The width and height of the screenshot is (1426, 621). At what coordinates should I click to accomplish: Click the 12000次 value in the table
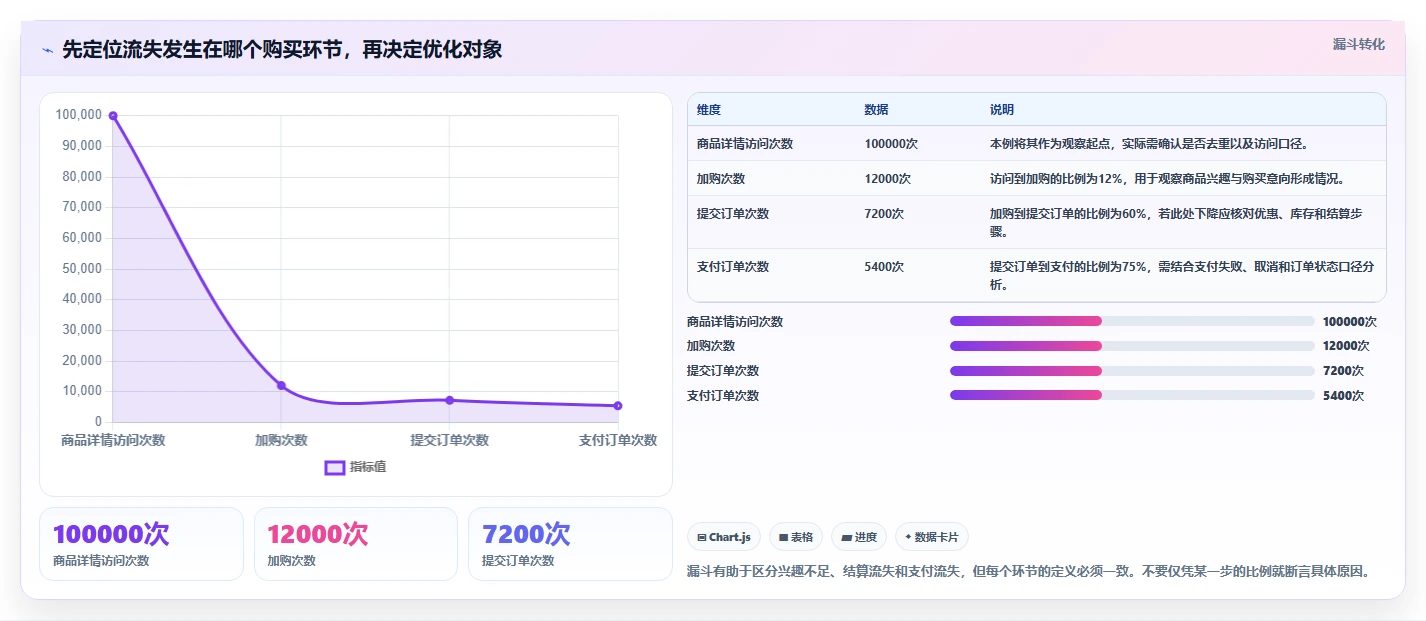[x=888, y=178]
